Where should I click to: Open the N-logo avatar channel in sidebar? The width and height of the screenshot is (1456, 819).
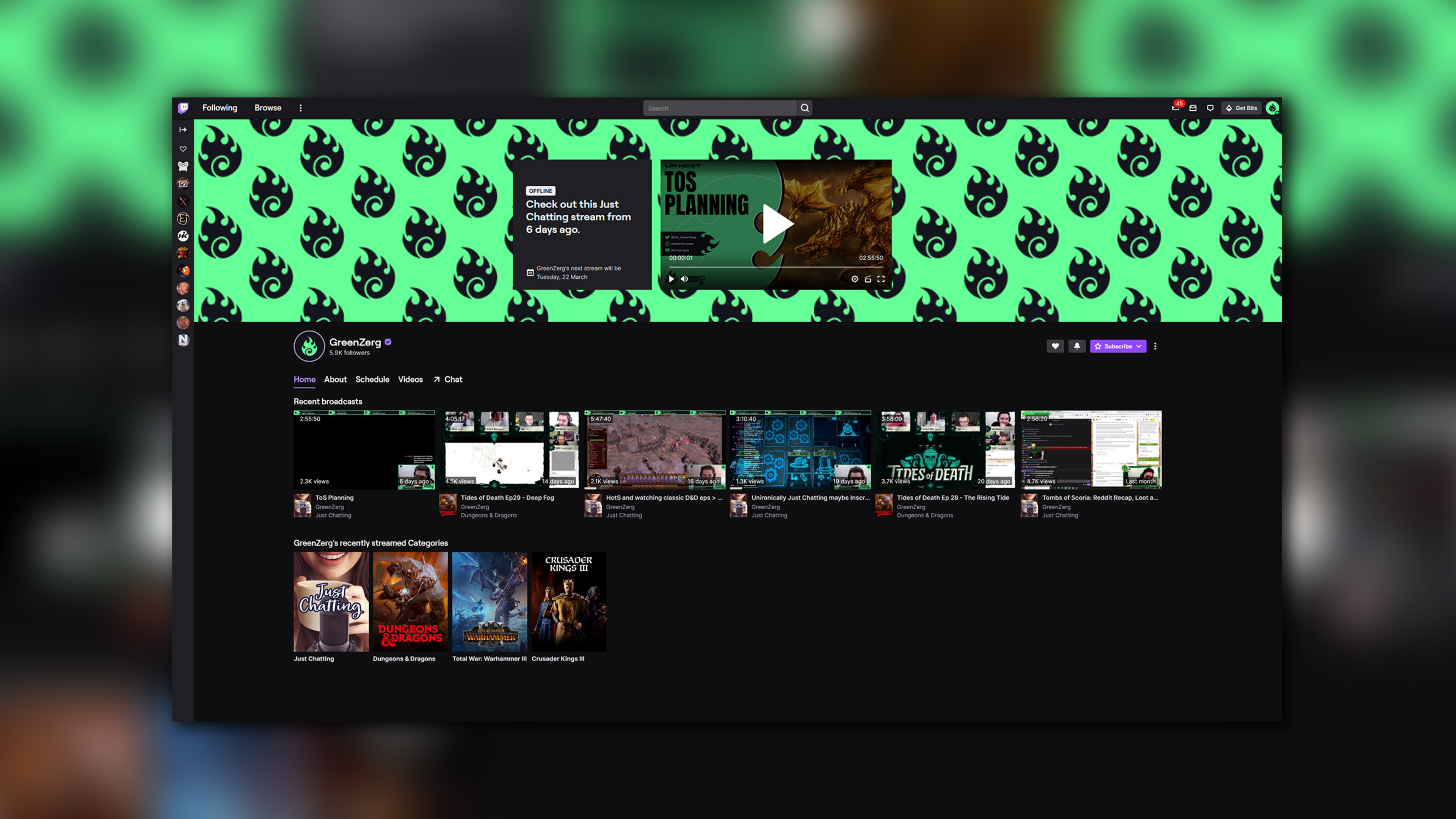coord(183,340)
